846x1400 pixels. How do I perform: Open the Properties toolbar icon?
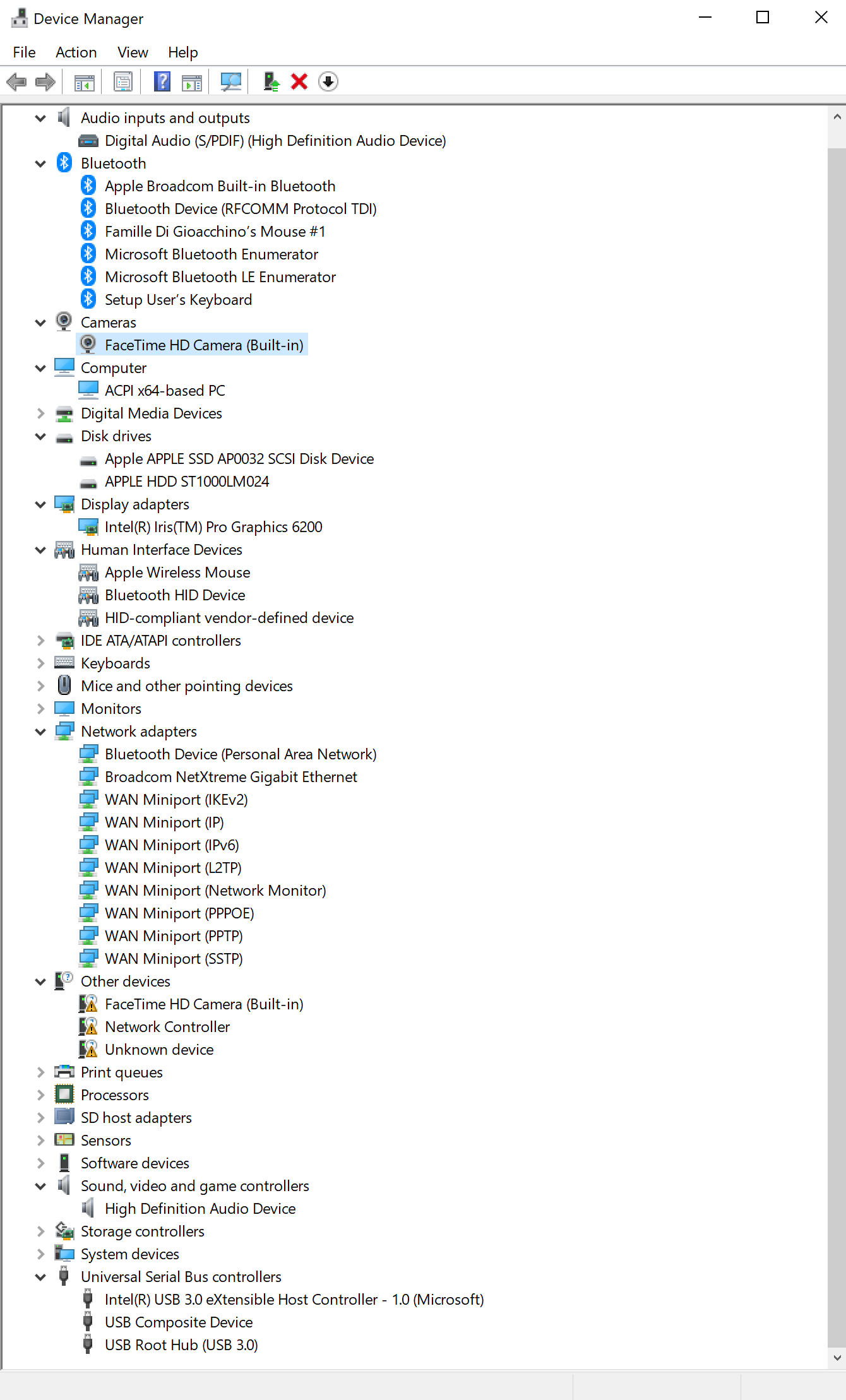[x=123, y=81]
